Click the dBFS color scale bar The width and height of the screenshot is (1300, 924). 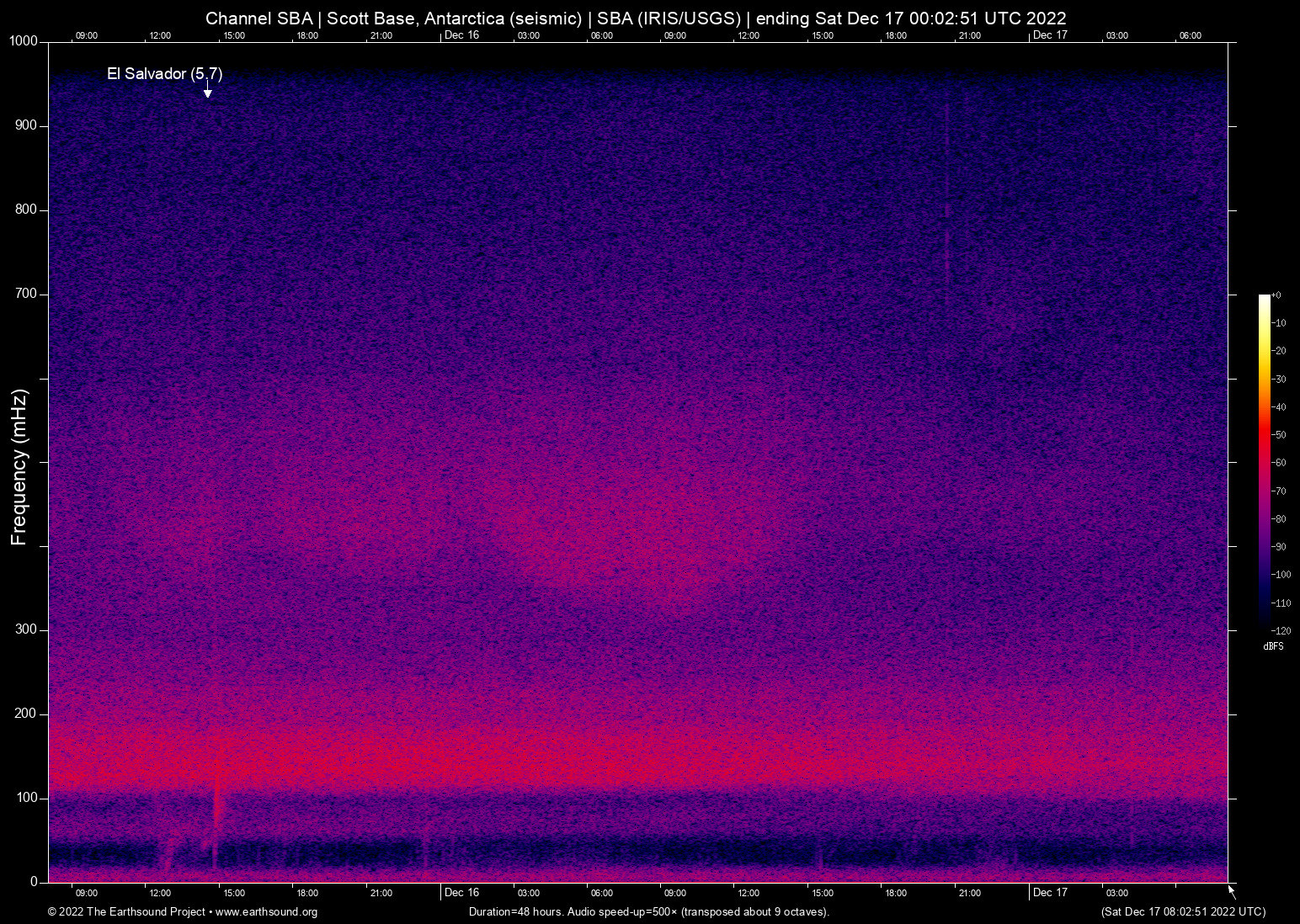(x=1264, y=461)
